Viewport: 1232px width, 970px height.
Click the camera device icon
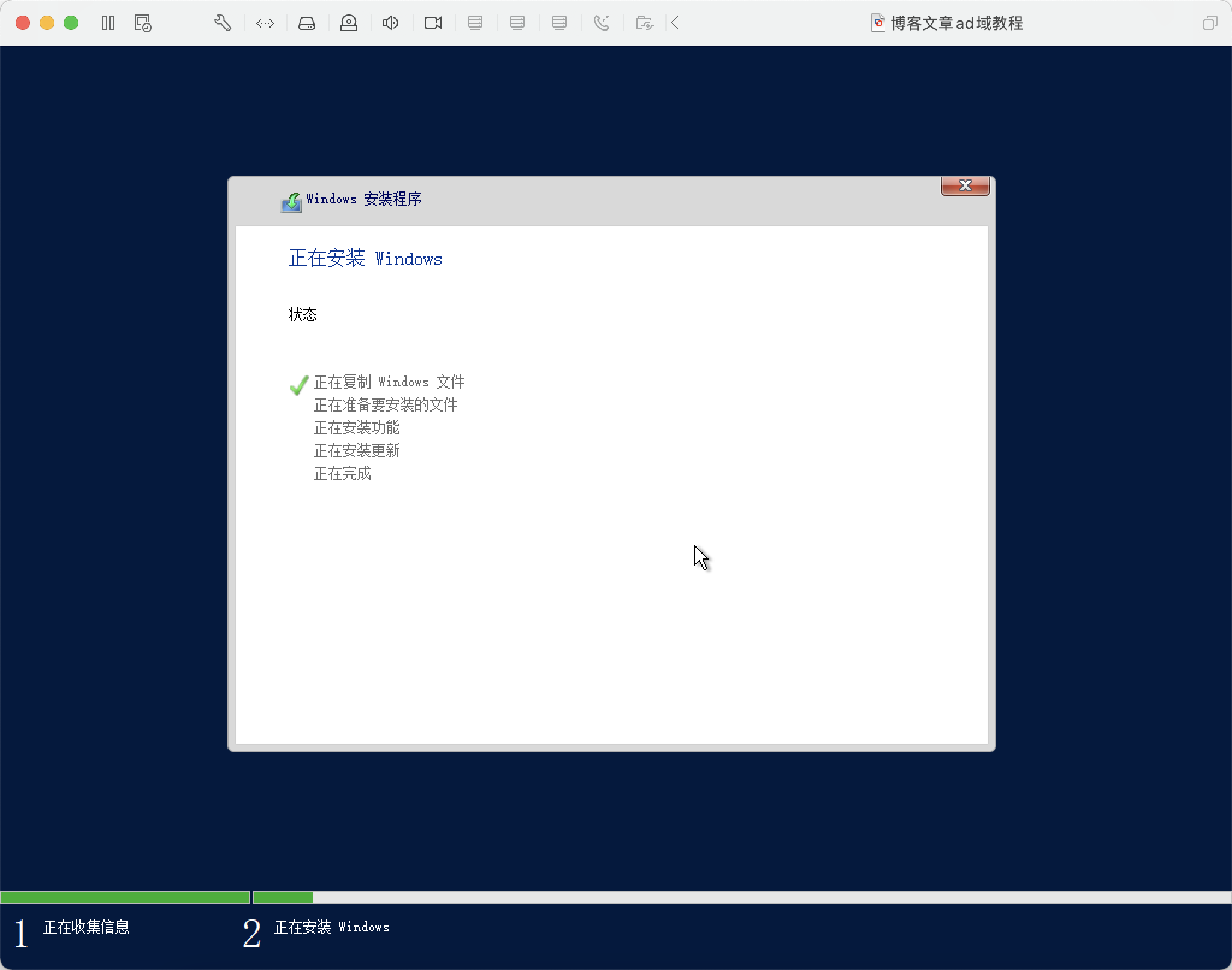coord(433,23)
